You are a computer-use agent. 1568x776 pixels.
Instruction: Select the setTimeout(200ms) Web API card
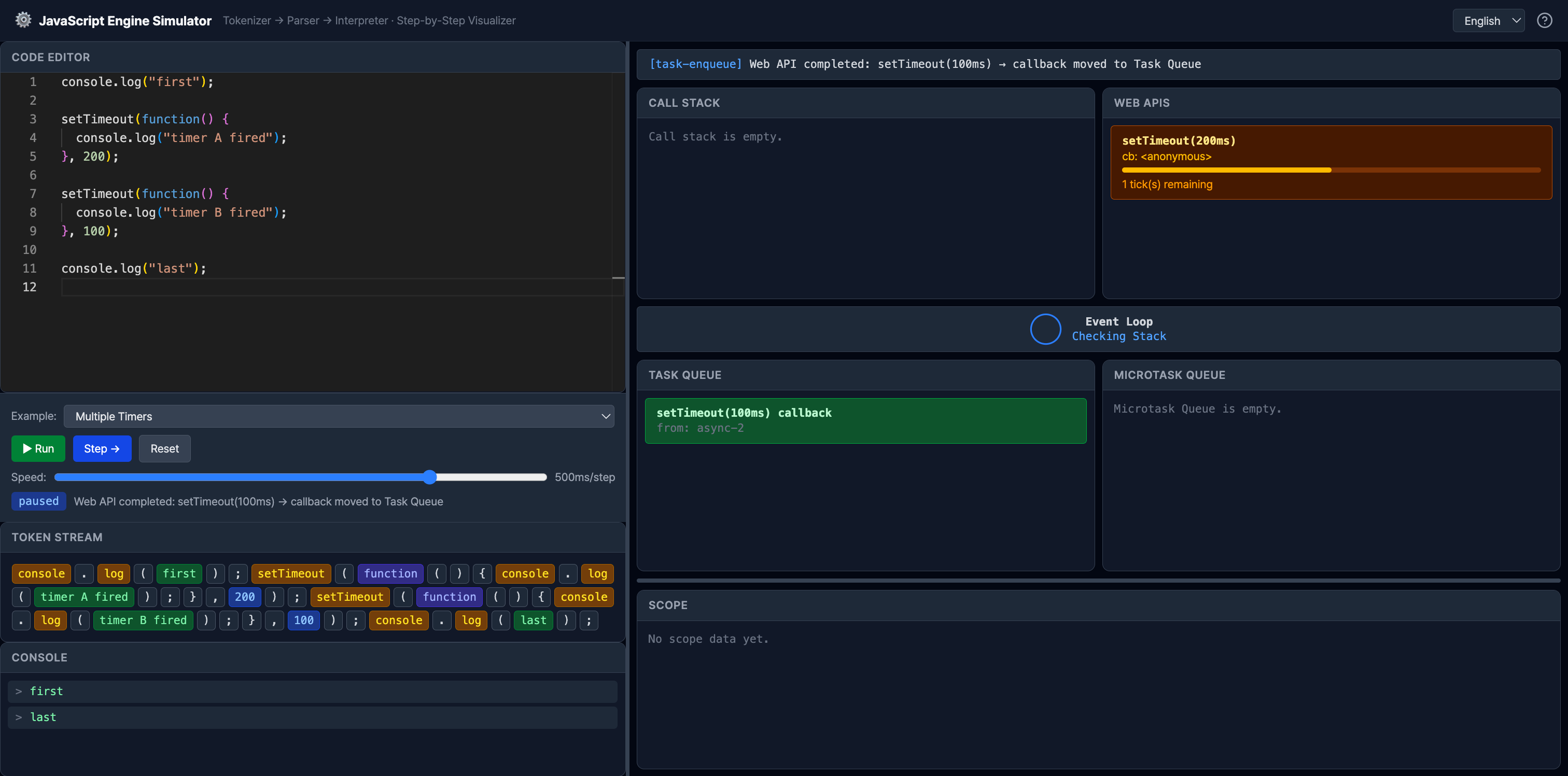1331,162
